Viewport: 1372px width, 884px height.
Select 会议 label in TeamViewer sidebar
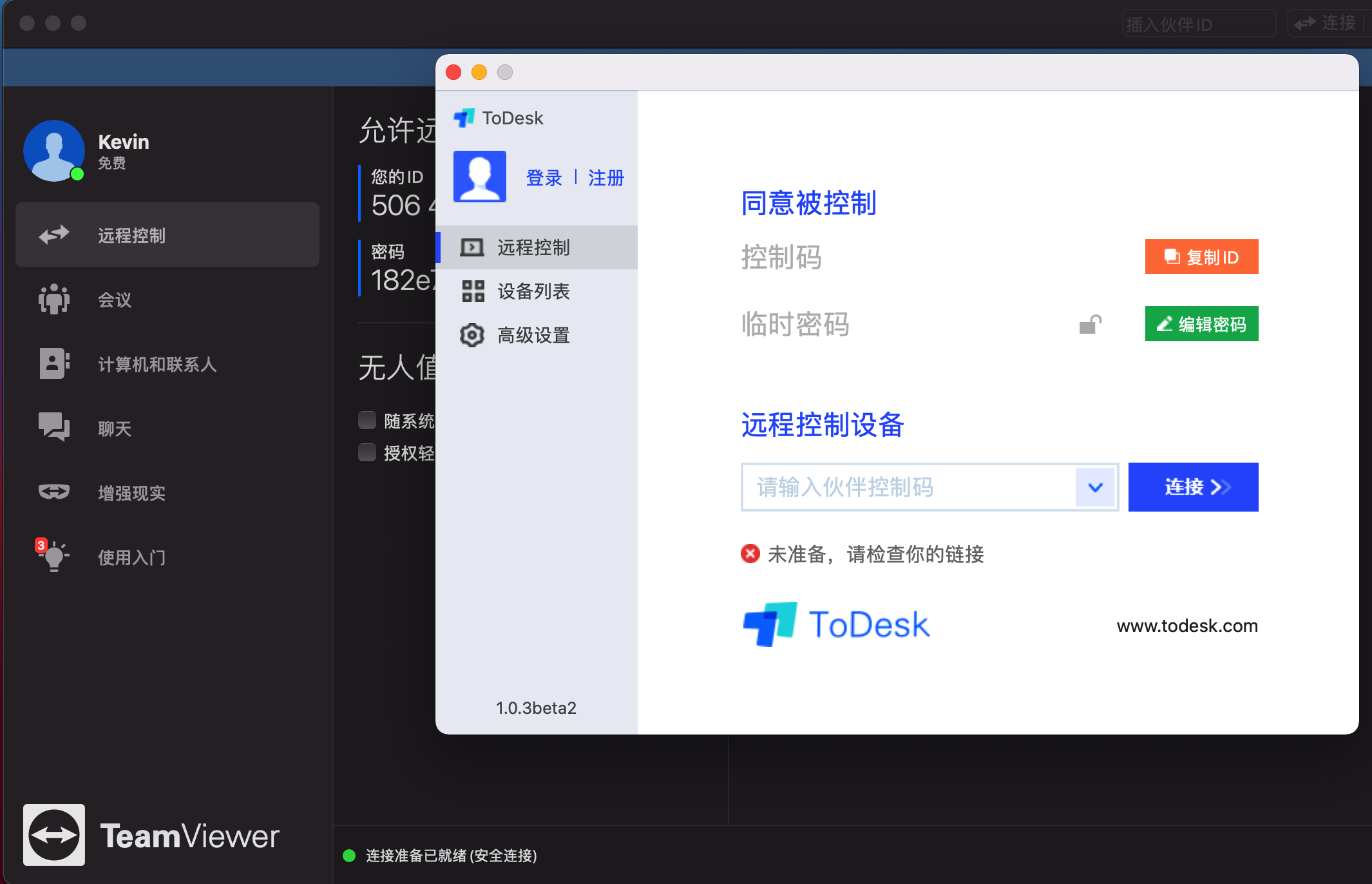pyautogui.click(x=115, y=300)
